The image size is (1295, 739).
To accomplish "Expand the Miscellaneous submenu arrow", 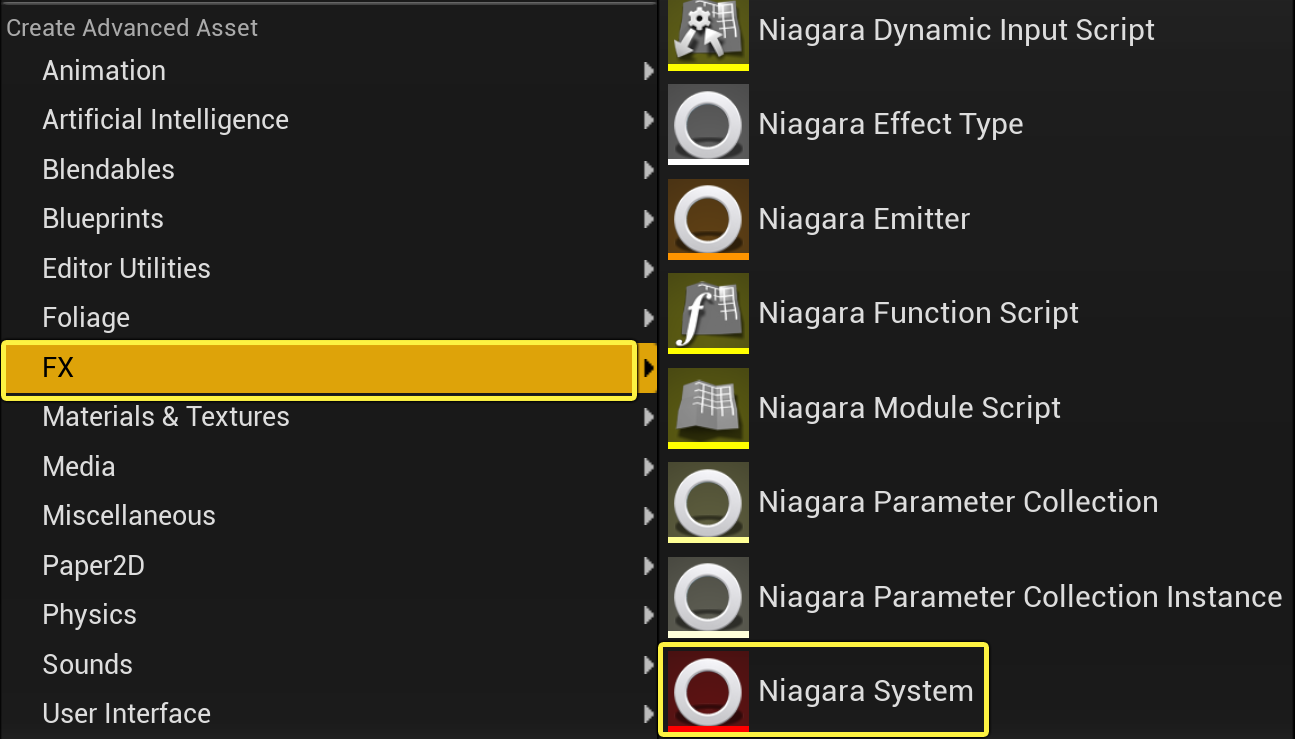I will pyautogui.click(x=649, y=516).
